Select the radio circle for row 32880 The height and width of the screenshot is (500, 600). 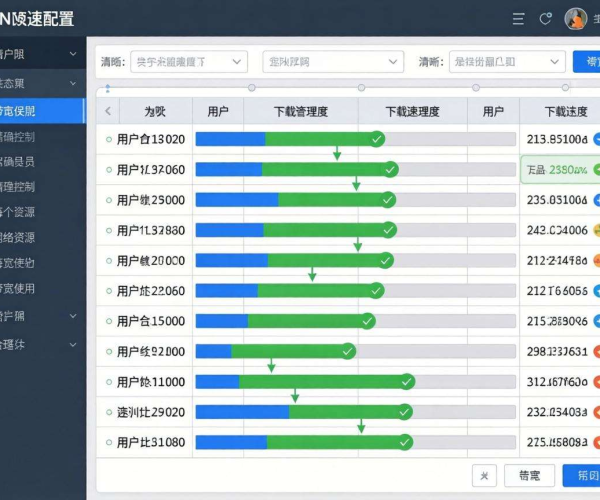(x=109, y=230)
